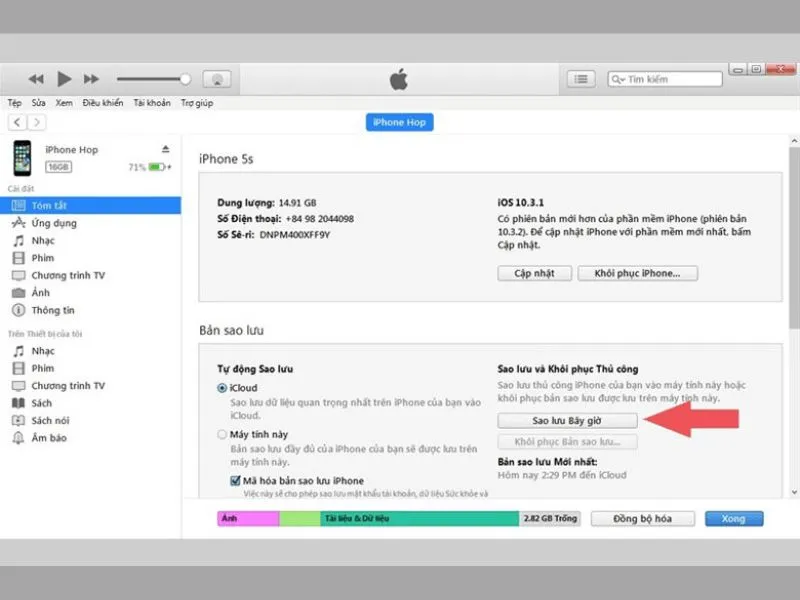Click Nhạc icon under Trên Thiết bị
Image resolution: width=800 pixels, height=600 pixels.
[18, 351]
